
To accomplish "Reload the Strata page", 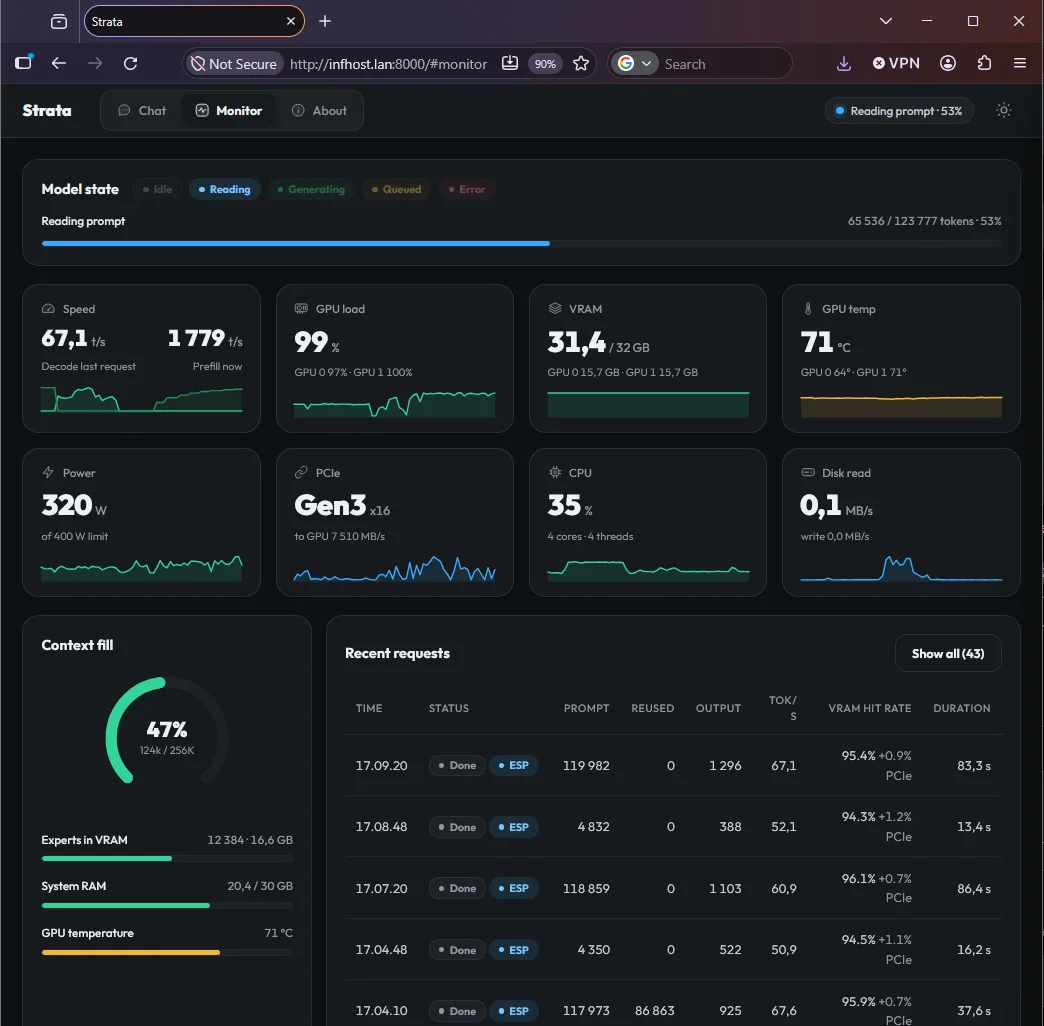I will [x=130, y=63].
